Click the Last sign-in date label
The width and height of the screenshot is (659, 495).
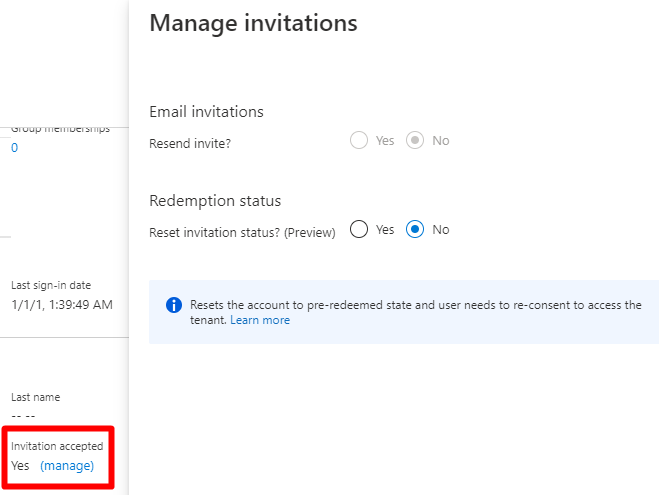(51, 285)
